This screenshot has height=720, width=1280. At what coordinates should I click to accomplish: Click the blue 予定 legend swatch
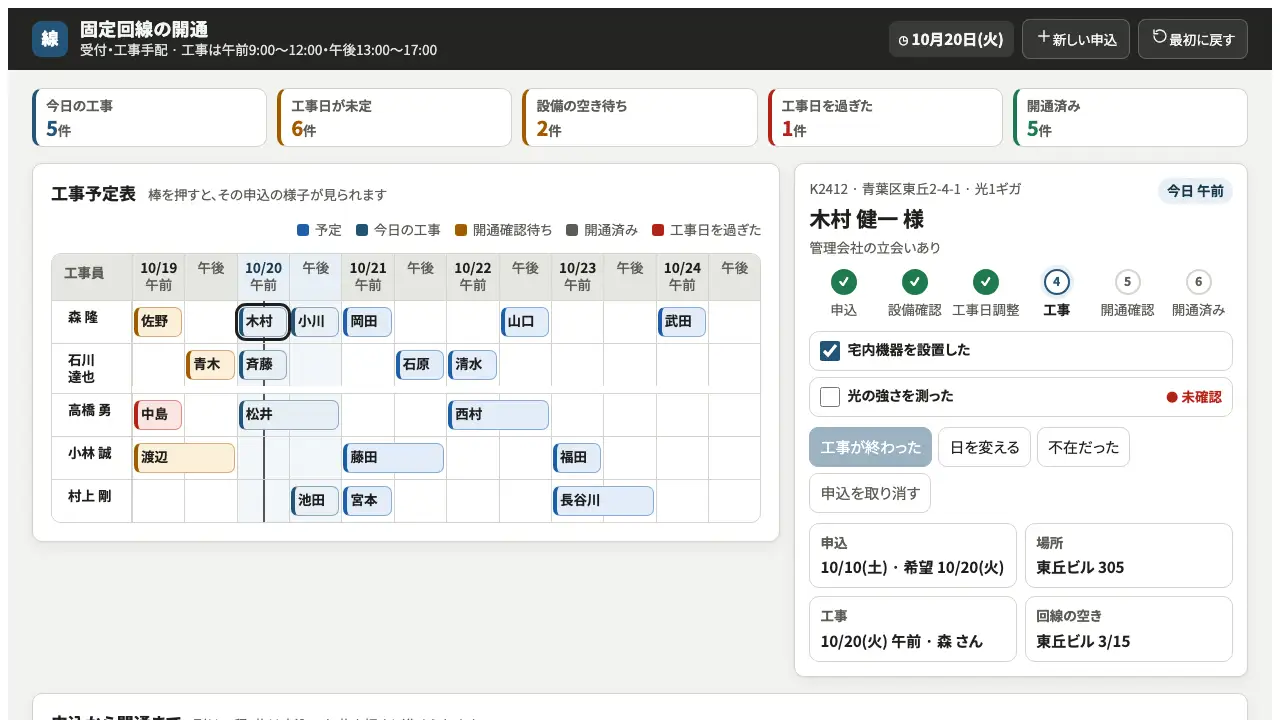(x=303, y=230)
